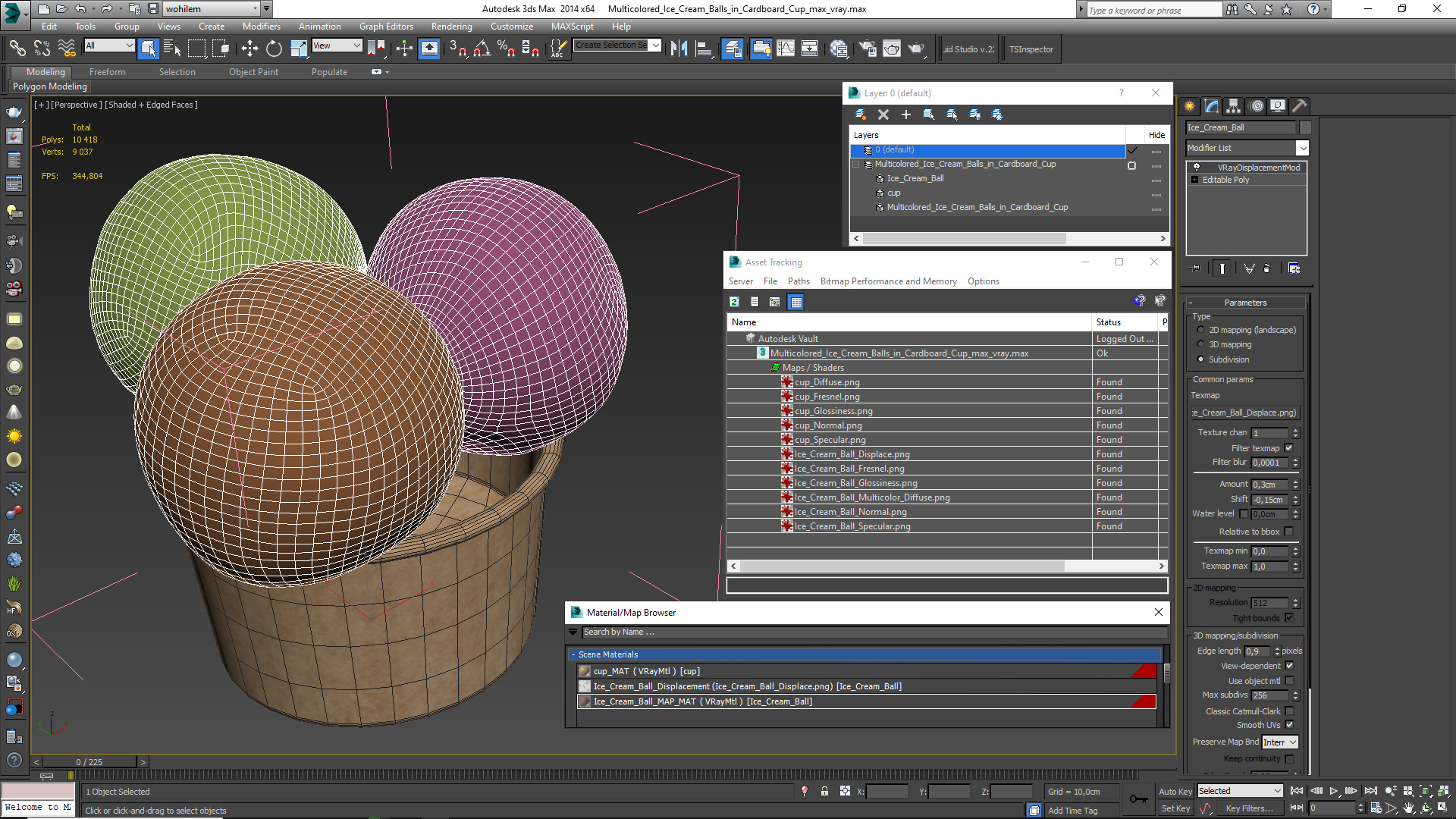1456x819 pixels.
Task: Enable Classic Catmull-Clark checkbox
Action: 1289,711
